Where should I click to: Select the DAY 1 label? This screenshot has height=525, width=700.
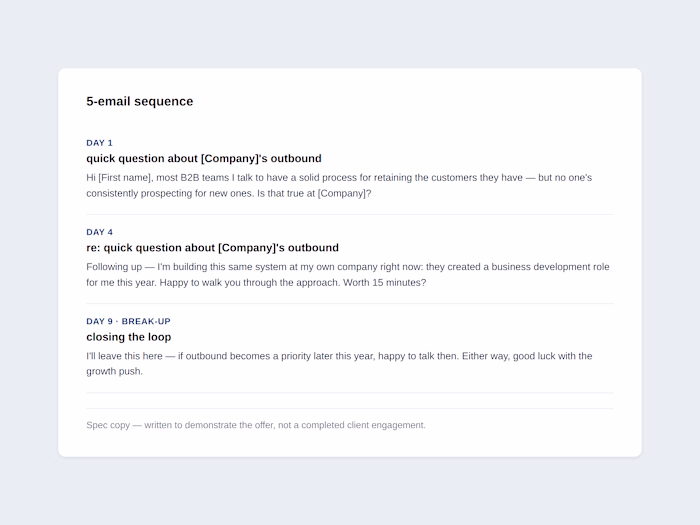(100, 143)
